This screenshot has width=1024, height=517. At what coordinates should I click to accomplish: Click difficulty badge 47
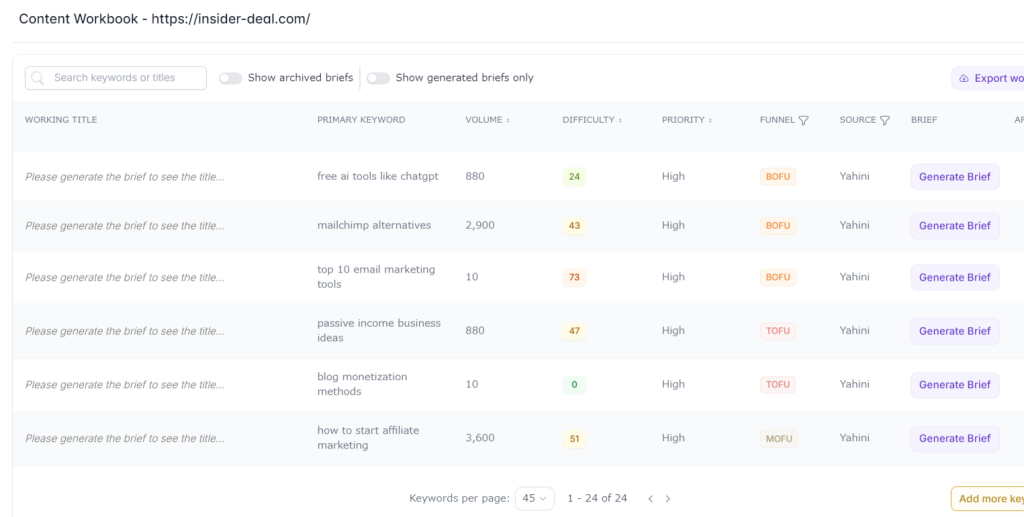[x=574, y=331]
